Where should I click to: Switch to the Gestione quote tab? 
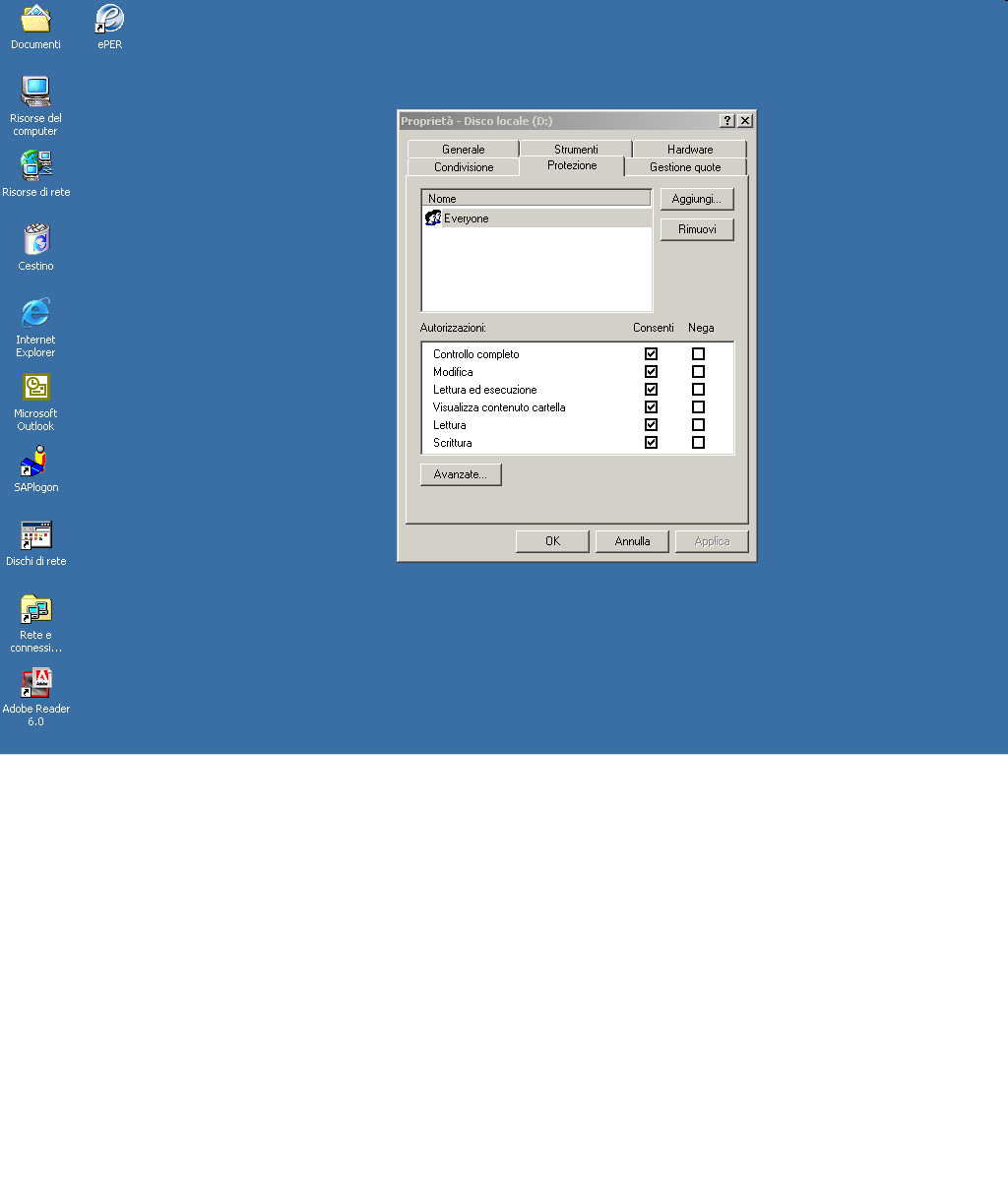[x=685, y=167]
